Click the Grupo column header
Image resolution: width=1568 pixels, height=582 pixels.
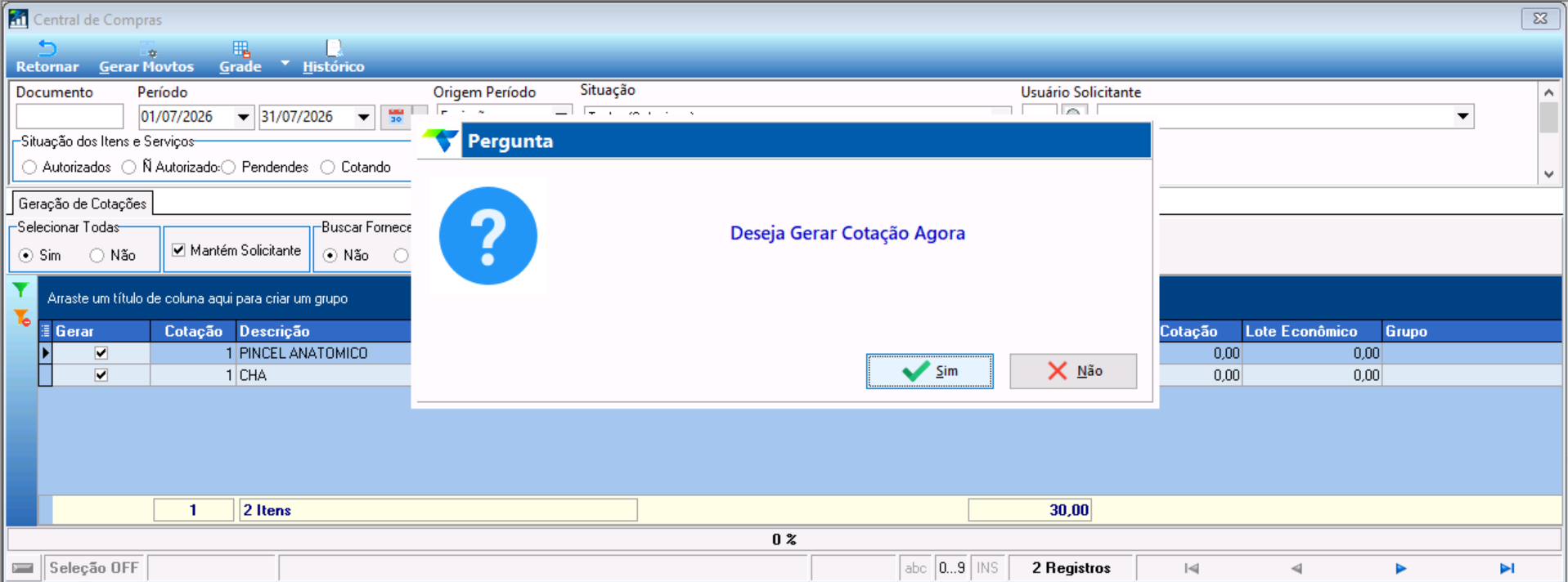pos(1471,331)
